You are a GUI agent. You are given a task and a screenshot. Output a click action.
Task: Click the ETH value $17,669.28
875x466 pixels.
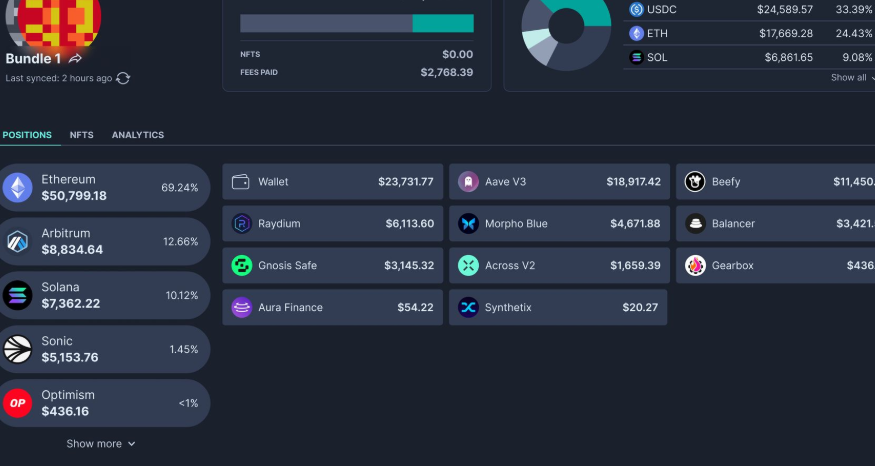pyautogui.click(x=786, y=33)
